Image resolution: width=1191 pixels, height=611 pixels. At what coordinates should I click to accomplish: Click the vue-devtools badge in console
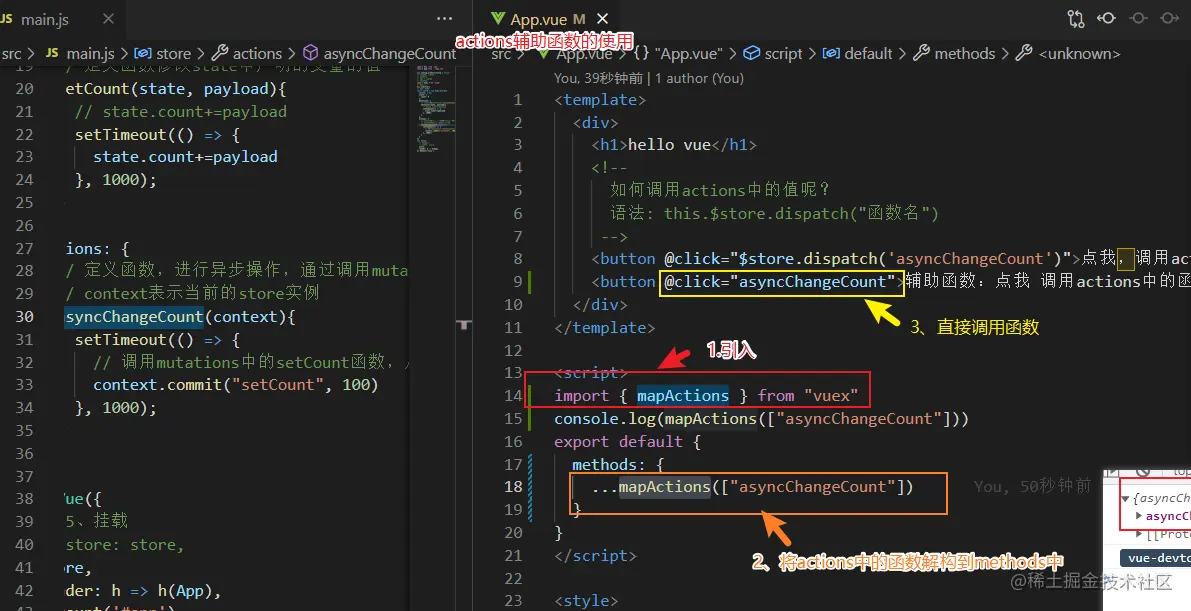1155,558
